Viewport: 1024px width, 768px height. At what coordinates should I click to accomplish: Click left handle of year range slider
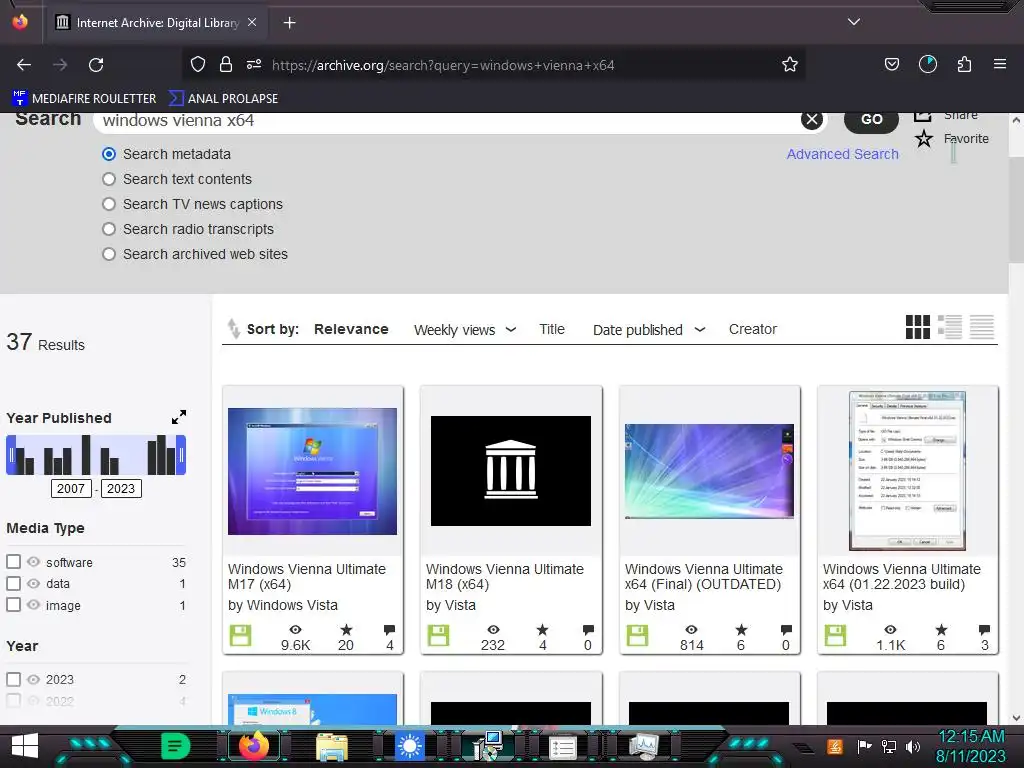[x=10, y=455]
